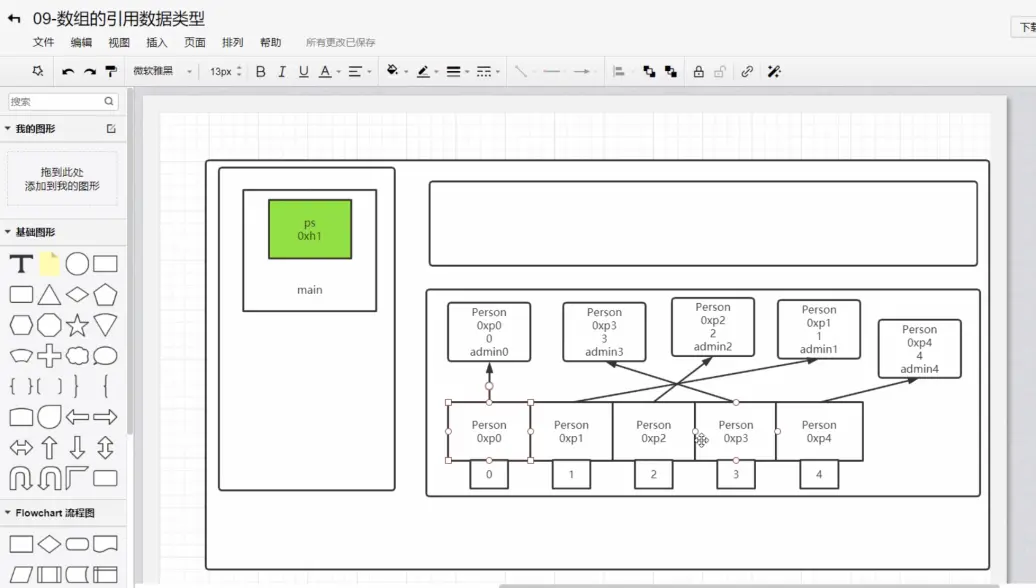Viewport: 1036px width, 588px height.
Task: Select the triangle shape
Action: coord(50,295)
